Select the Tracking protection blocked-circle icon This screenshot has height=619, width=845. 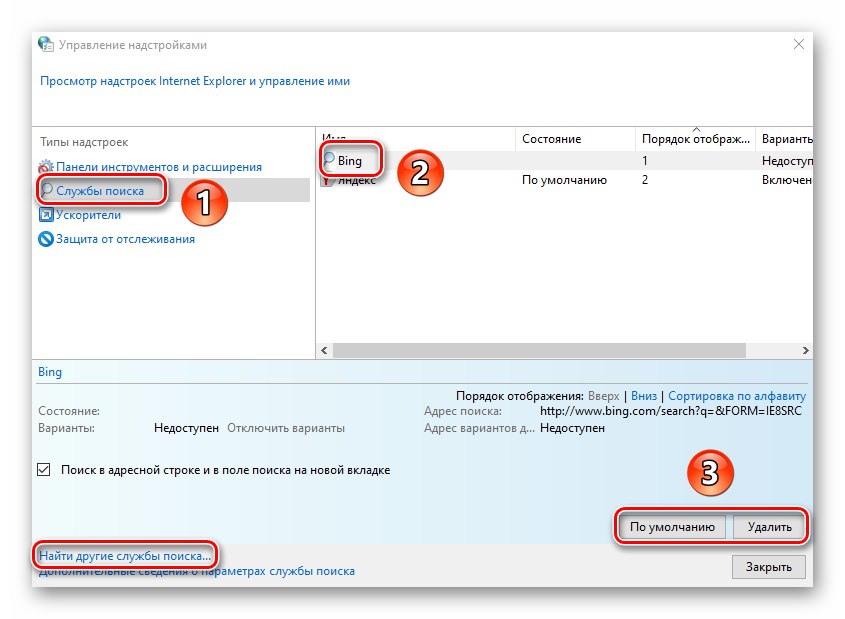coord(46,239)
